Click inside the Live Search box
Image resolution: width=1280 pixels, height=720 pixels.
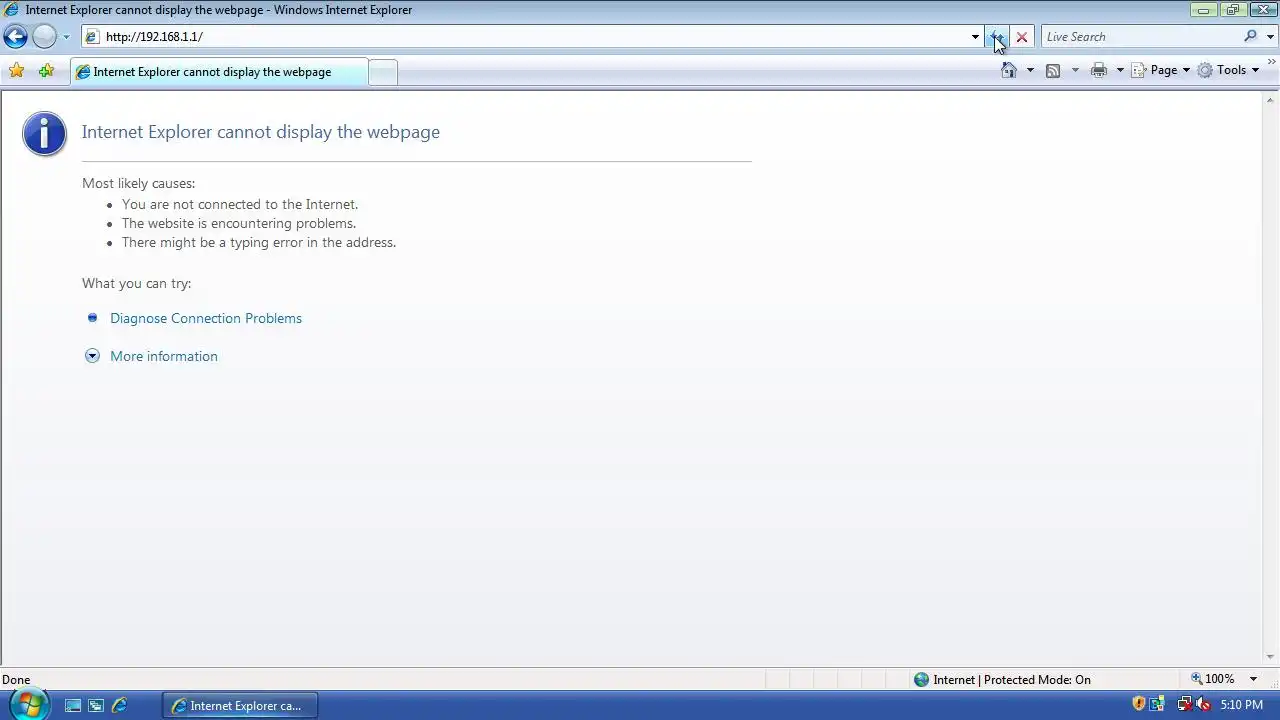[1140, 37]
